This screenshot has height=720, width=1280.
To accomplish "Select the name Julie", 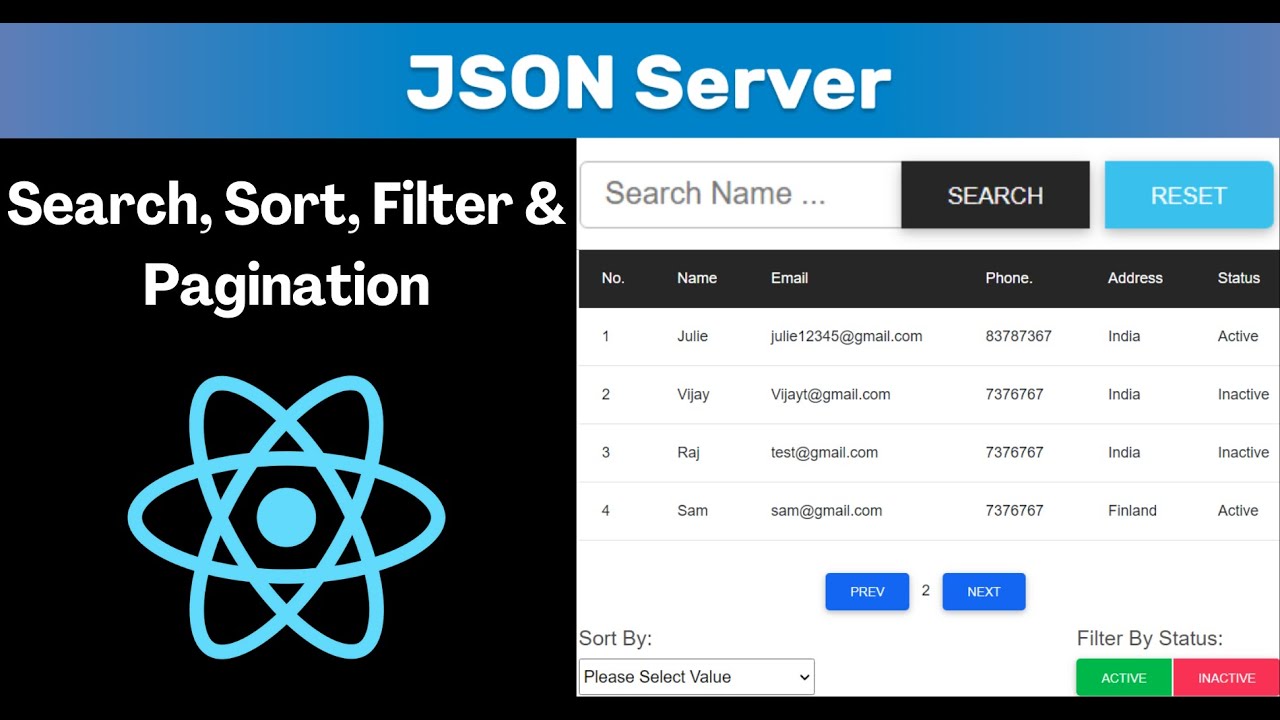I will coord(692,336).
